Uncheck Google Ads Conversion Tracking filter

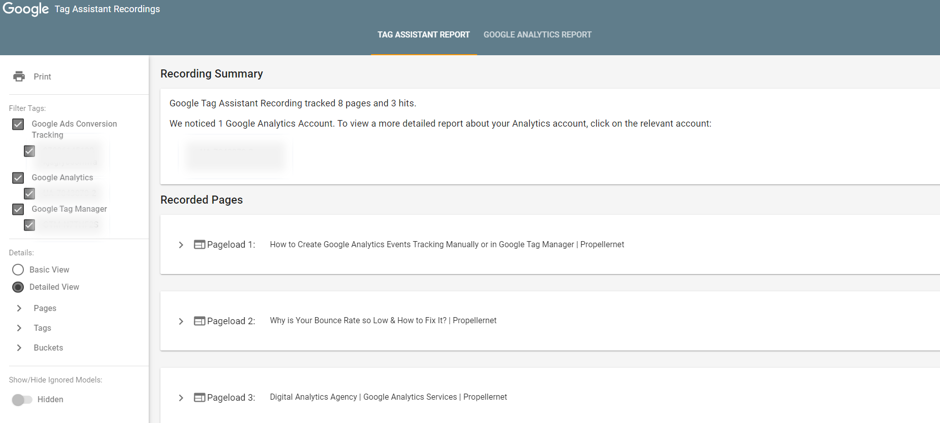pos(18,124)
